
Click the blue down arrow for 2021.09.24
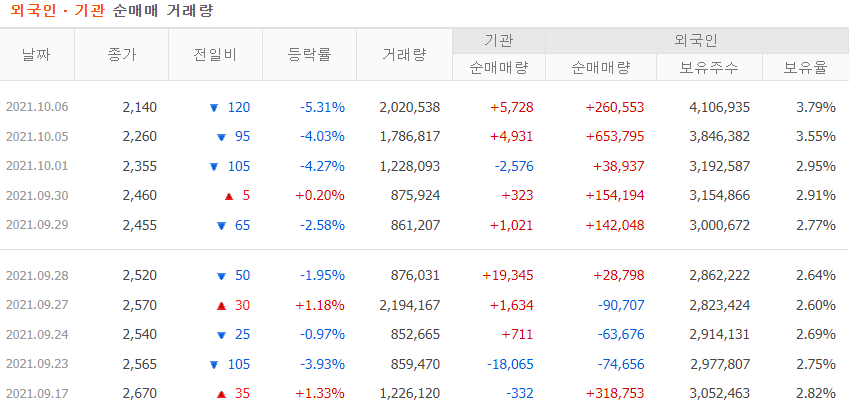coord(221,335)
